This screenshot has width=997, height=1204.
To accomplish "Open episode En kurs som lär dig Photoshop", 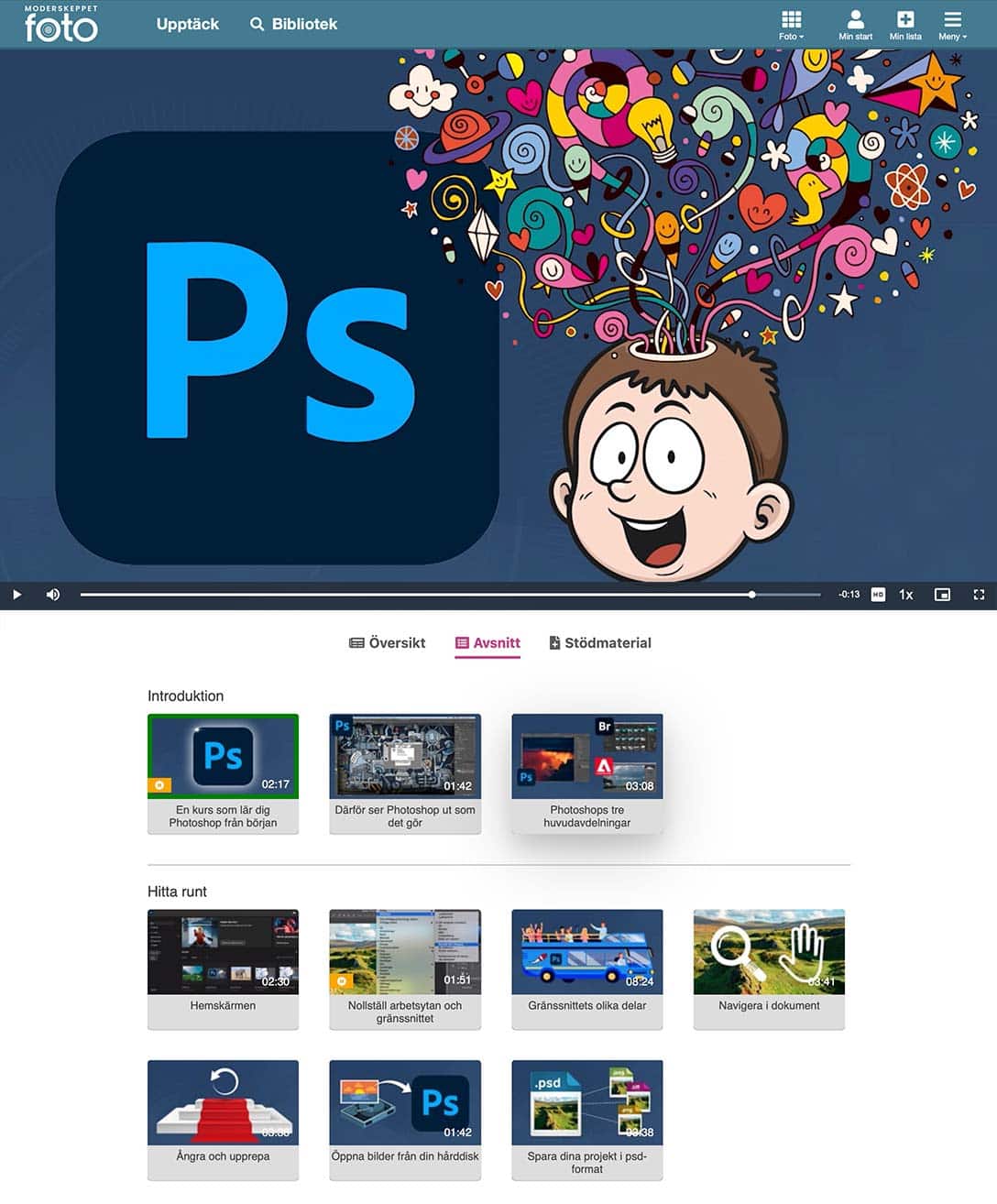I will point(223,773).
